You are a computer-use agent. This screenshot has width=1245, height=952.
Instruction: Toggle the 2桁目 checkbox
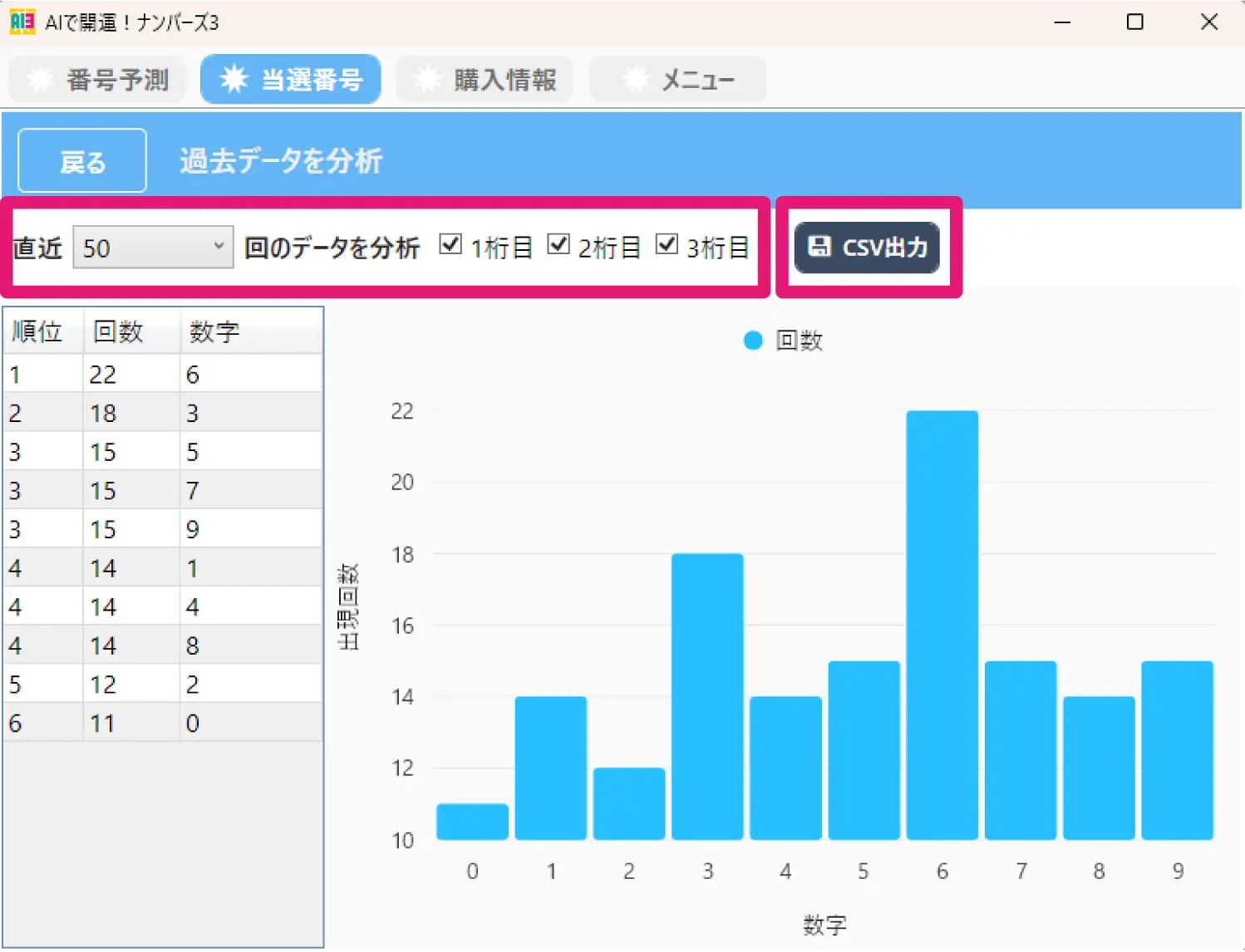pos(559,244)
